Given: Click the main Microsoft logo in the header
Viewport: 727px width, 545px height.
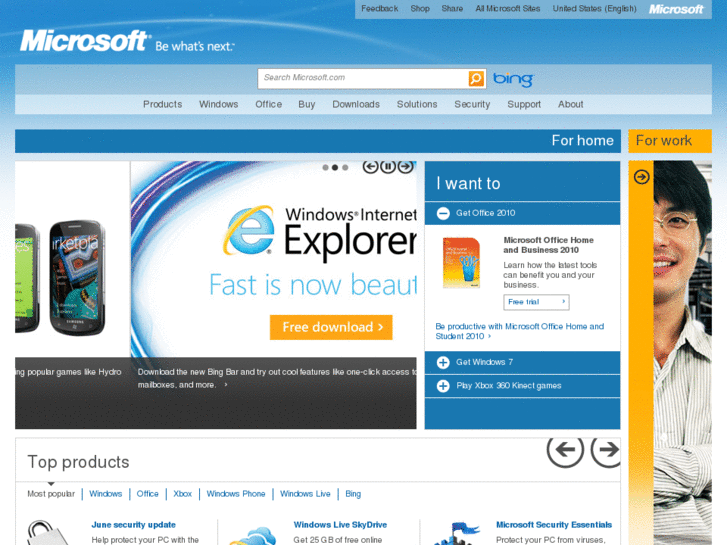Looking at the screenshot, I should click(84, 41).
